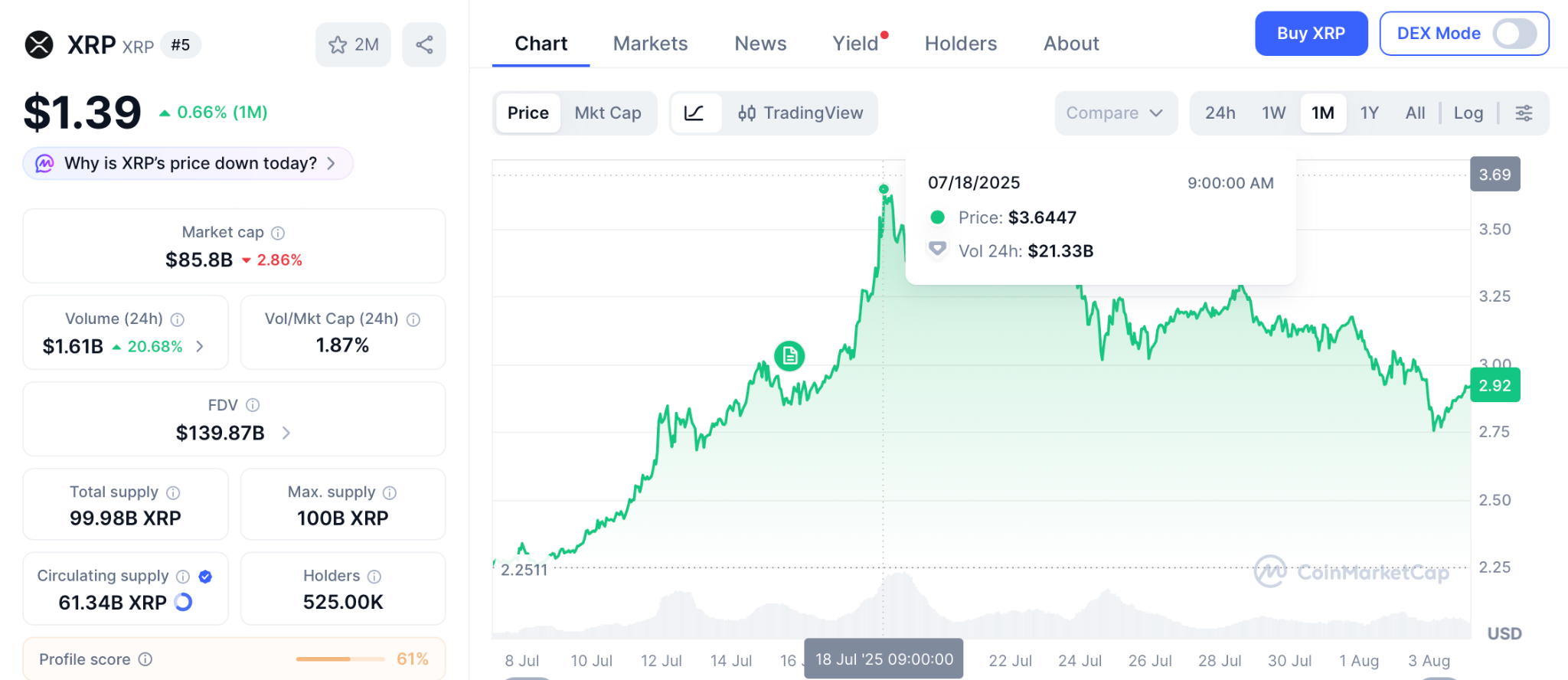Click the Buy XRP button
1568x680 pixels.
click(1311, 34)
